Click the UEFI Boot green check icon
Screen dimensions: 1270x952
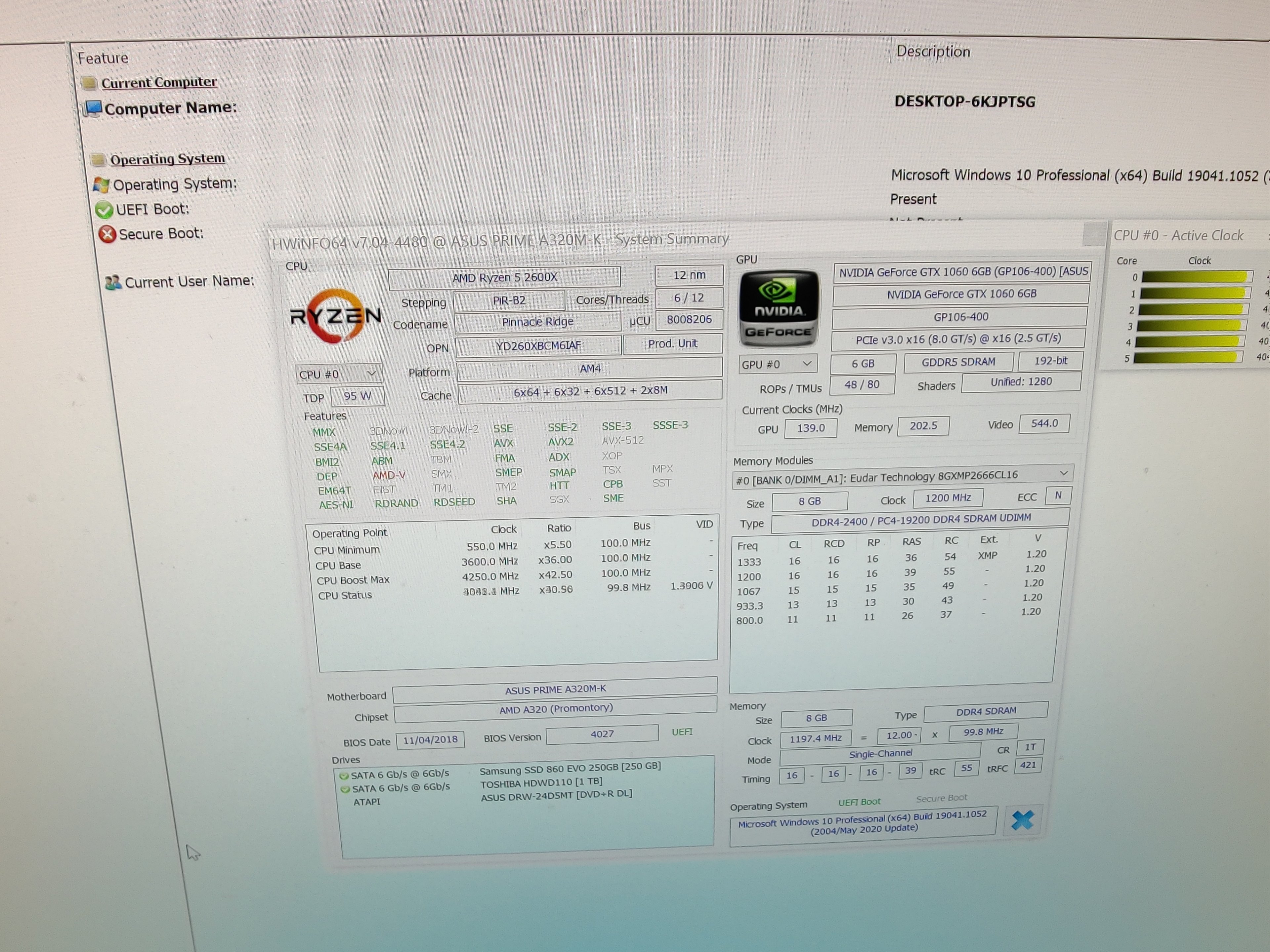[104, 210]
